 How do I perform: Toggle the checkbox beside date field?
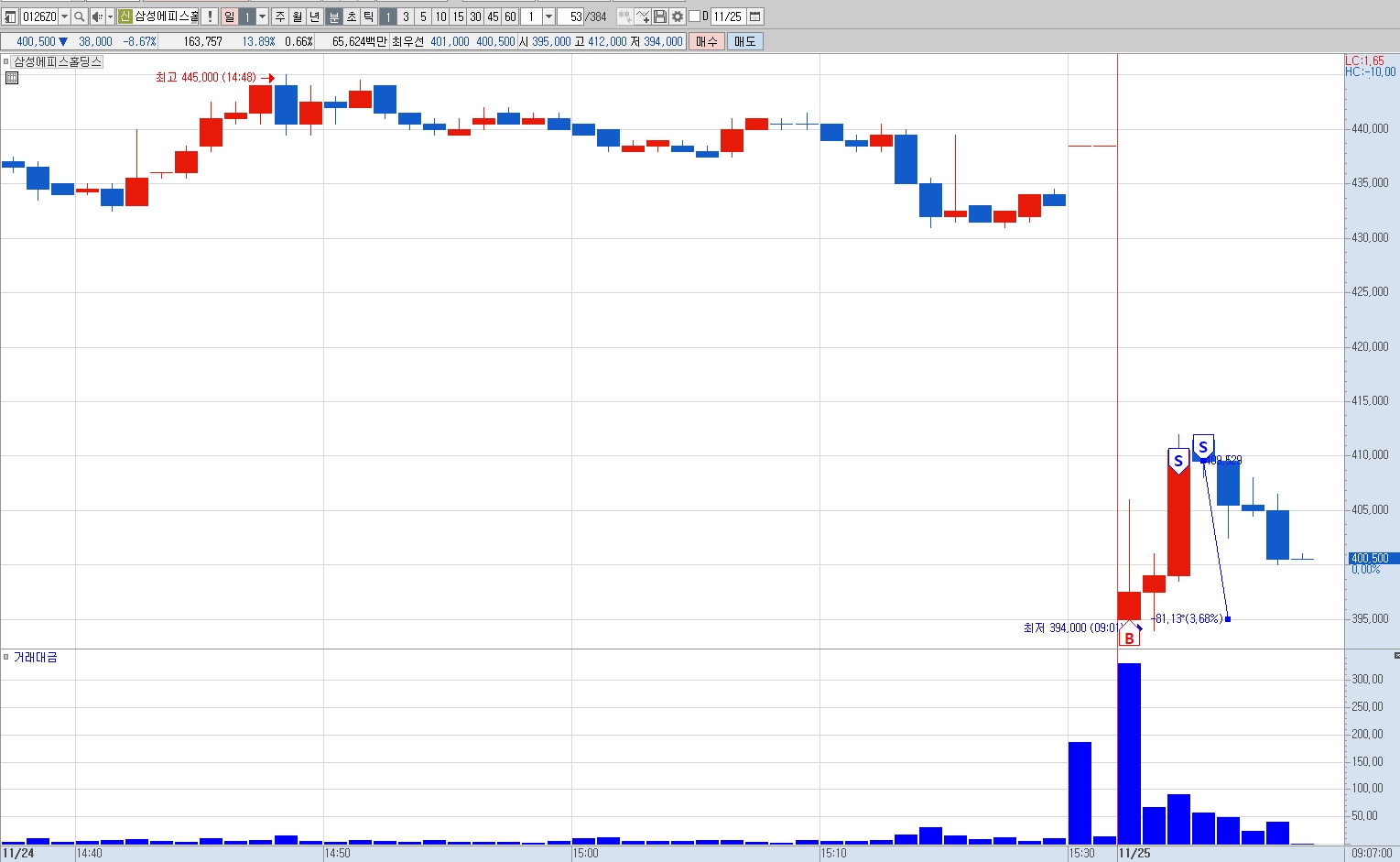point(694,16)
